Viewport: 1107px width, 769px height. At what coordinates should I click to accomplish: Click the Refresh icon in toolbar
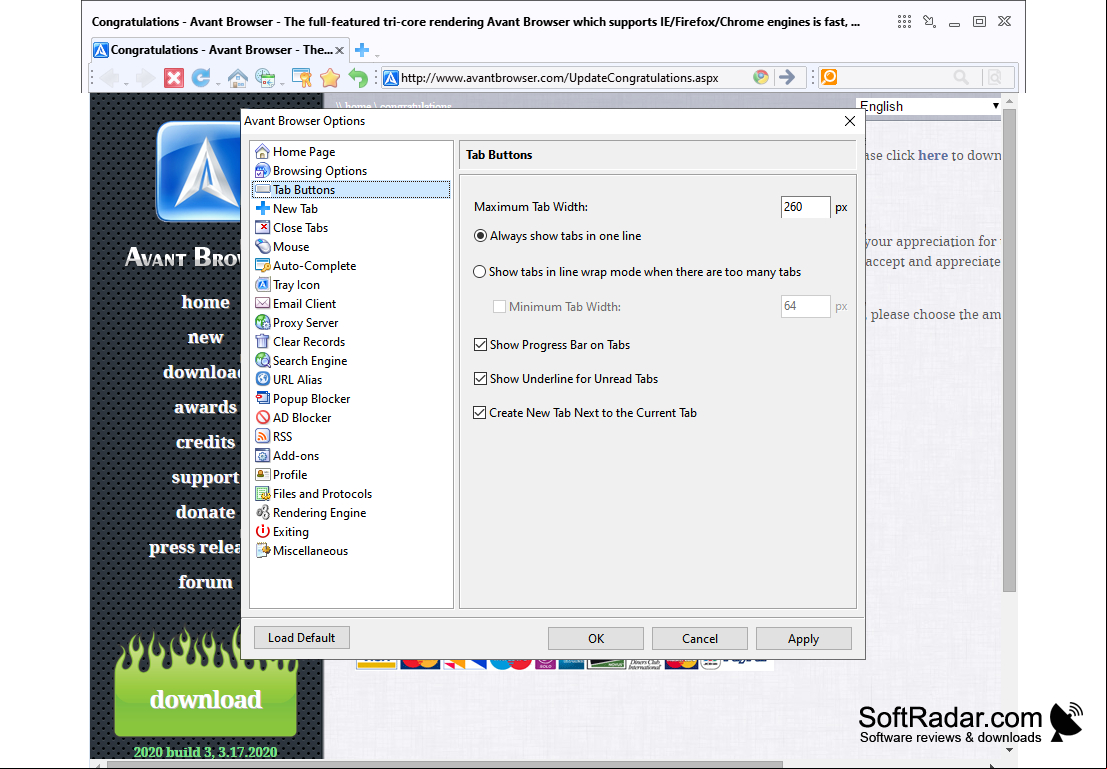tap(201, 78)
